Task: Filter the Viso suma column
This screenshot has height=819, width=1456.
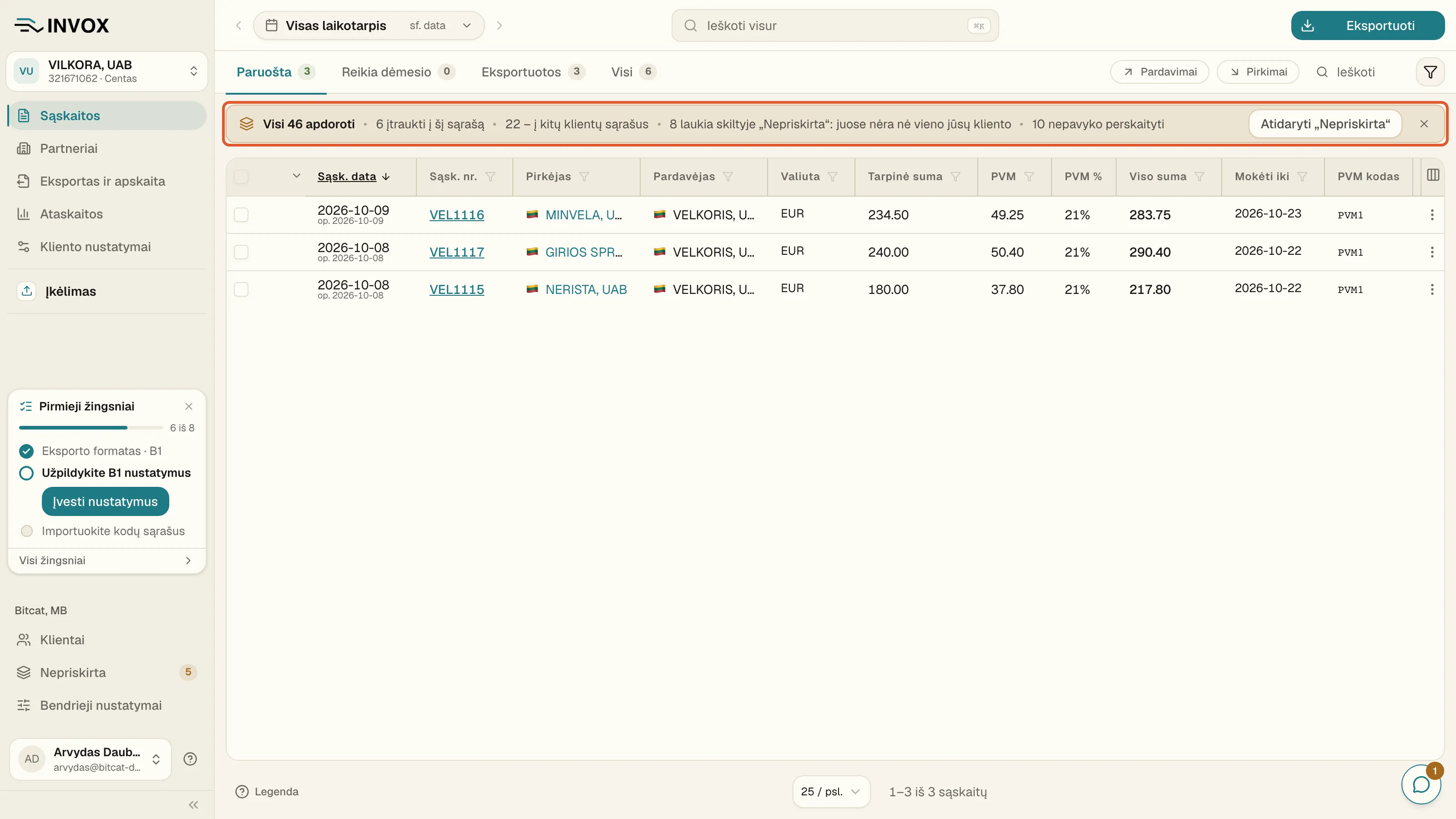Action: pyautogui.click(x=1199, y=177)
